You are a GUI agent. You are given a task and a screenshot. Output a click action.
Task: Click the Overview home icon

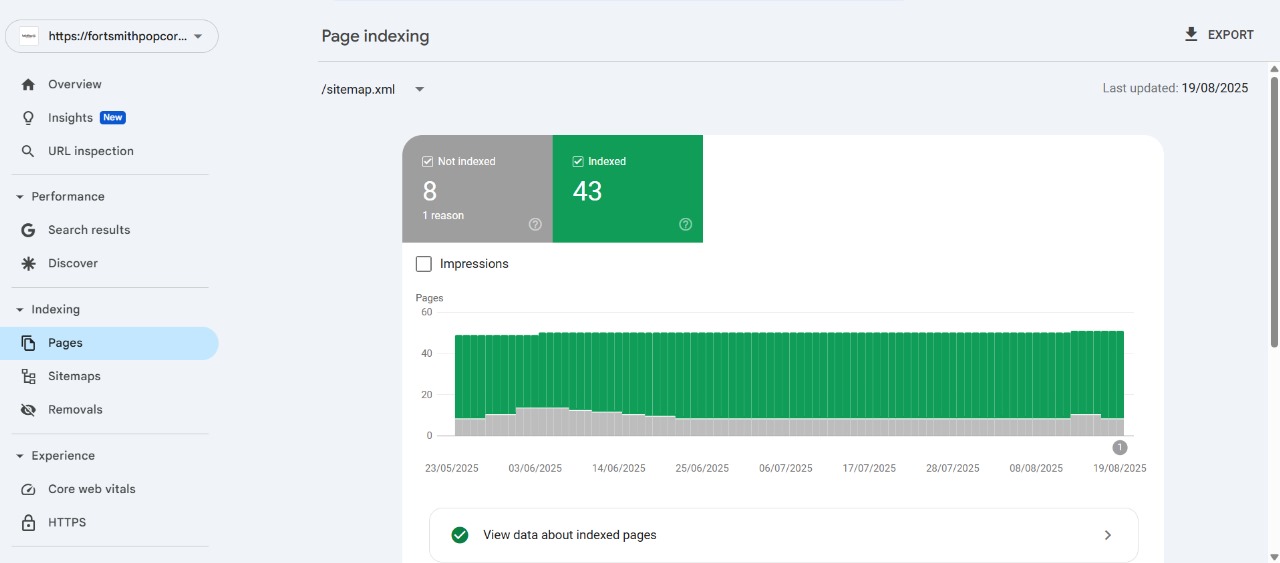click(28, 85)
